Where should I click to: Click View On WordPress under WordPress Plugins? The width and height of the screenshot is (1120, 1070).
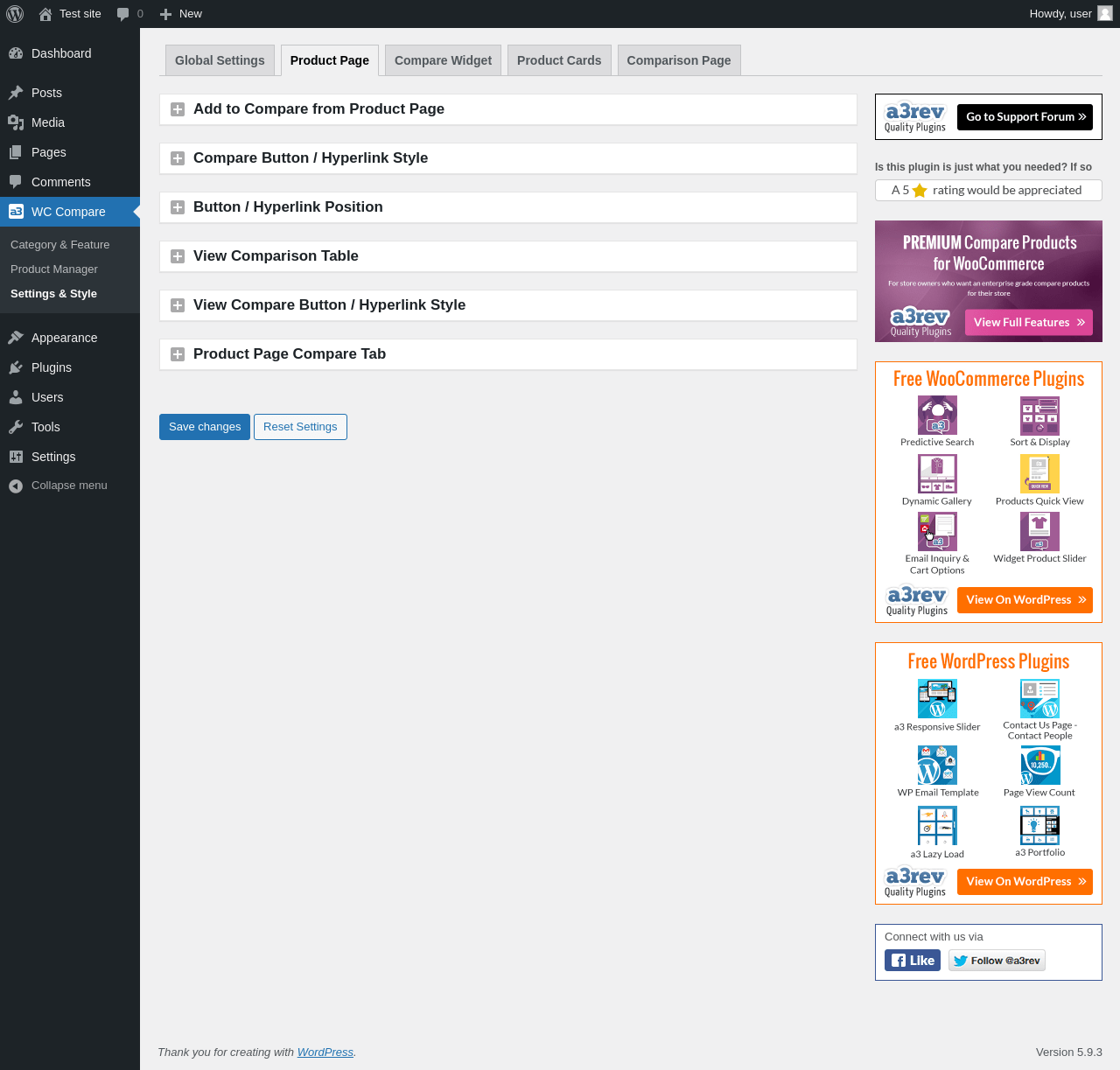pyautogui.click(x=1025, y=882)
